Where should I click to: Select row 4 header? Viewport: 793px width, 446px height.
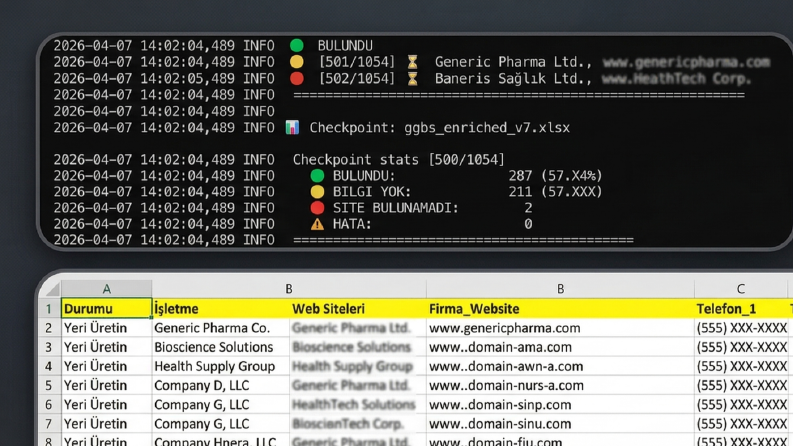(49, 366)
